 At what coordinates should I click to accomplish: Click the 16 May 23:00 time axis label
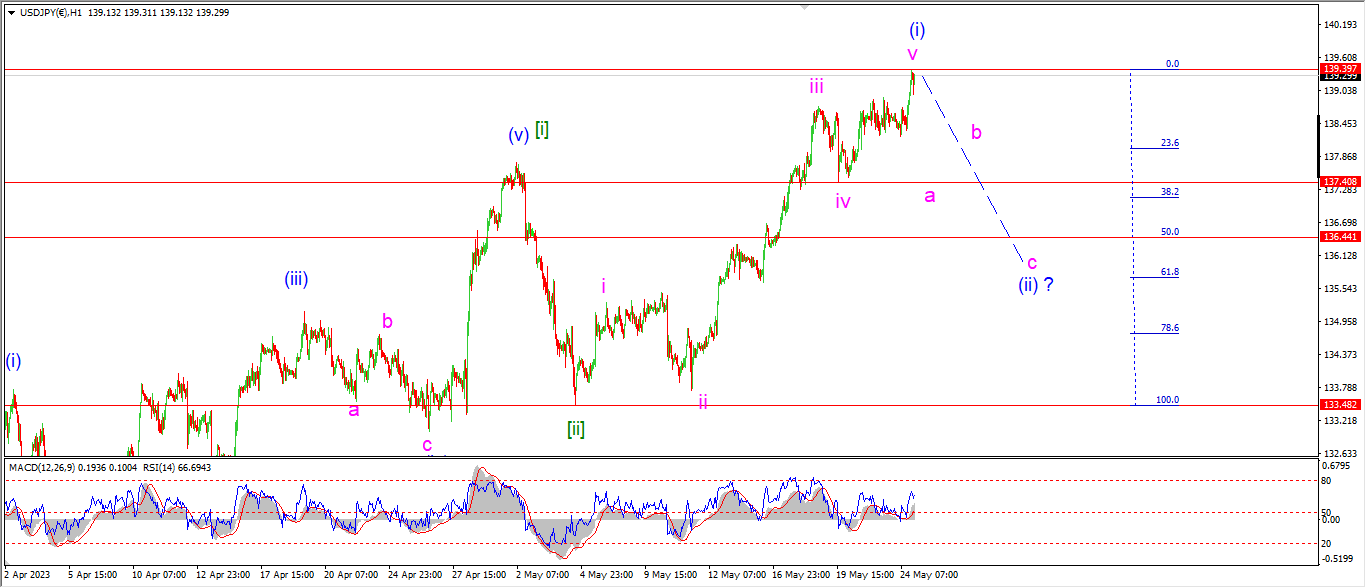point(800,576)
